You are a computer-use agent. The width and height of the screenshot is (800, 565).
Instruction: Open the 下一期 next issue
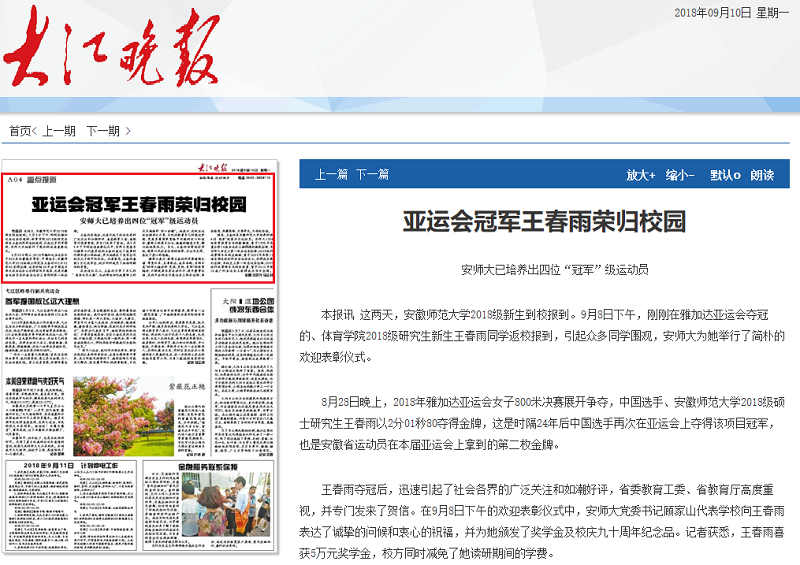coord(103,131)
